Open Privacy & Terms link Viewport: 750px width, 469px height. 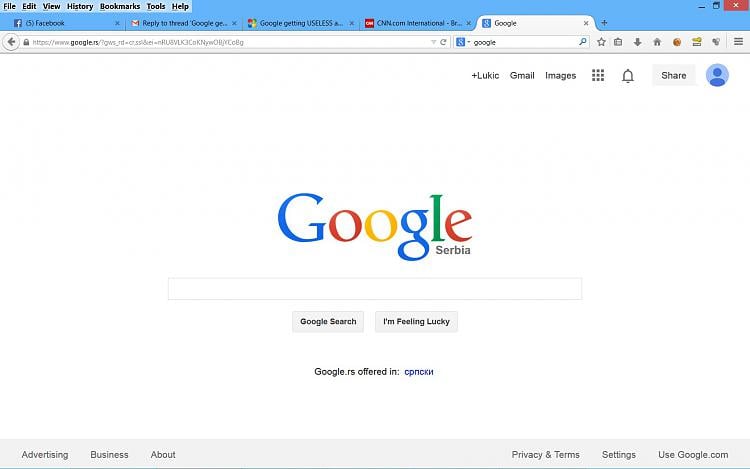pos(545,455)
